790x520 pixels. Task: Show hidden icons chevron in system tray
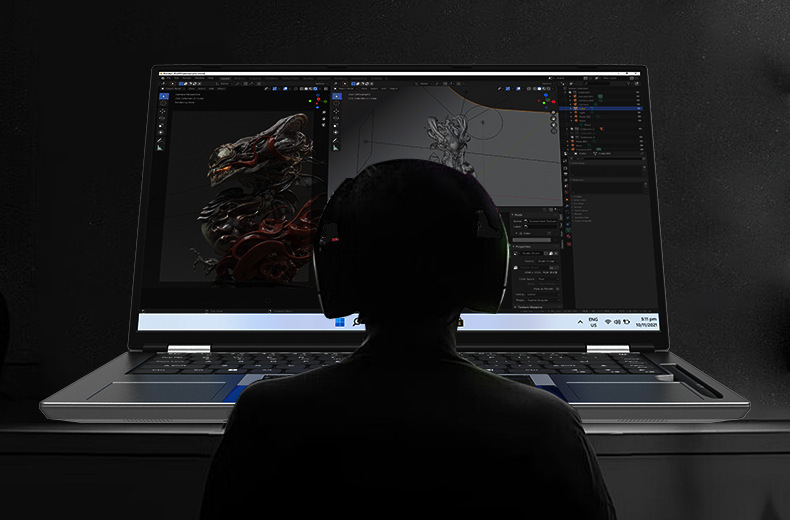click(580, 322)
